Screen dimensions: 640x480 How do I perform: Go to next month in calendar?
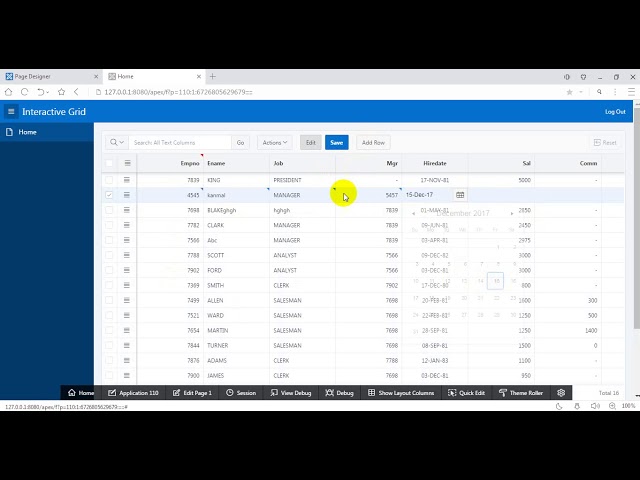(x=512, y=213)
